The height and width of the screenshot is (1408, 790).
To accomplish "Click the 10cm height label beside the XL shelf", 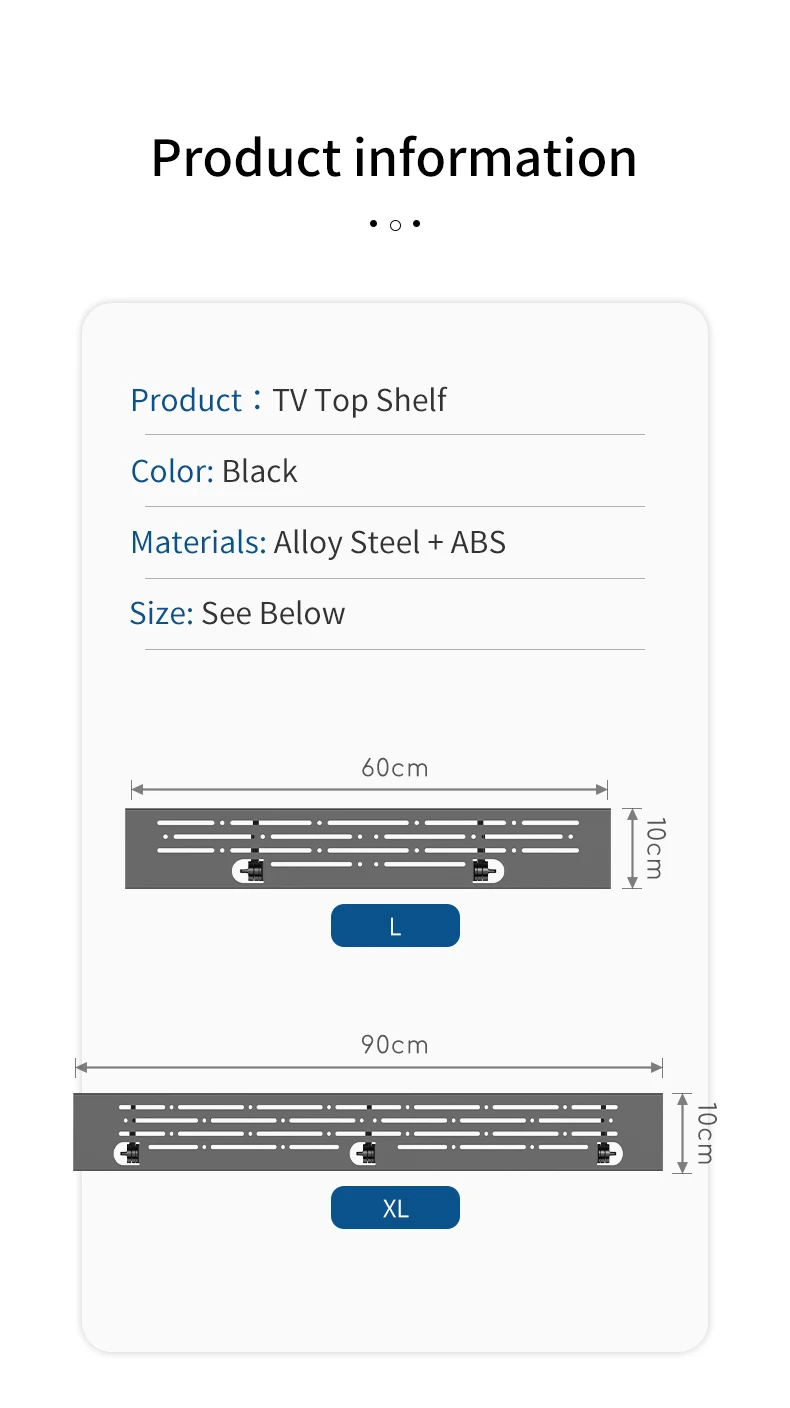I will click(x=706, y=1132).
